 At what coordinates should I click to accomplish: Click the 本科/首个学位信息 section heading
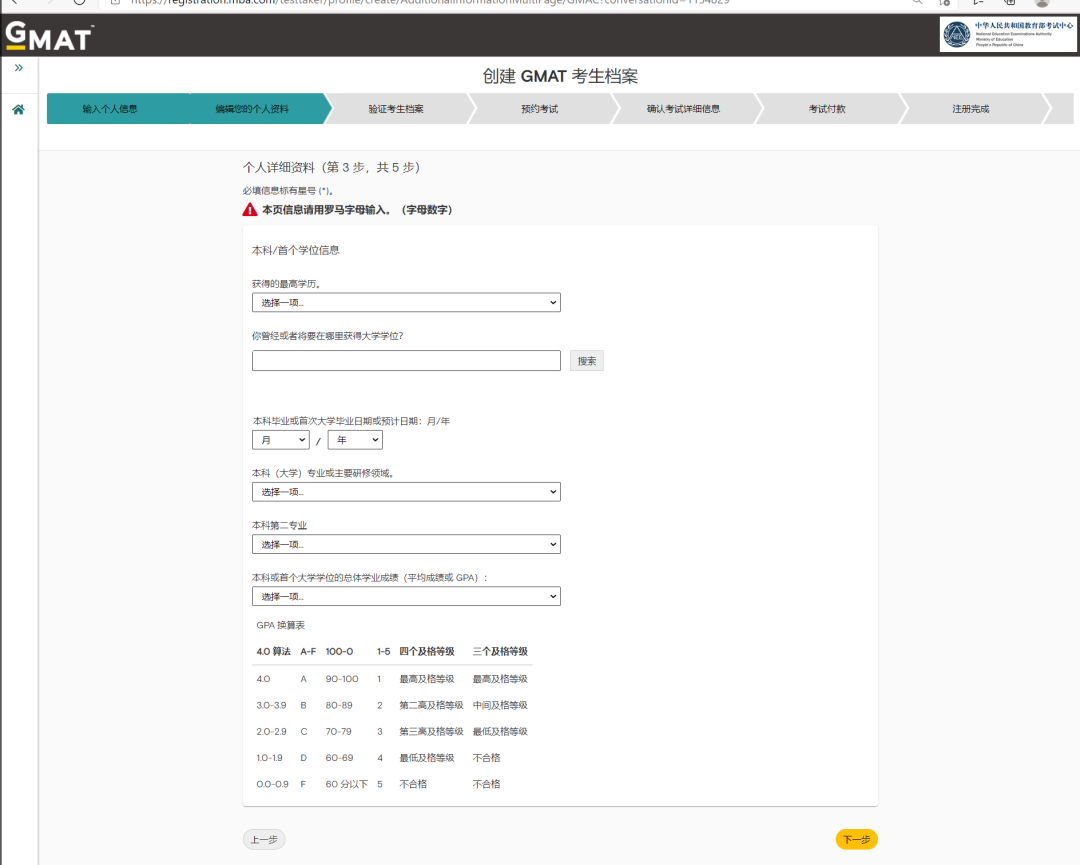point(295,250)
